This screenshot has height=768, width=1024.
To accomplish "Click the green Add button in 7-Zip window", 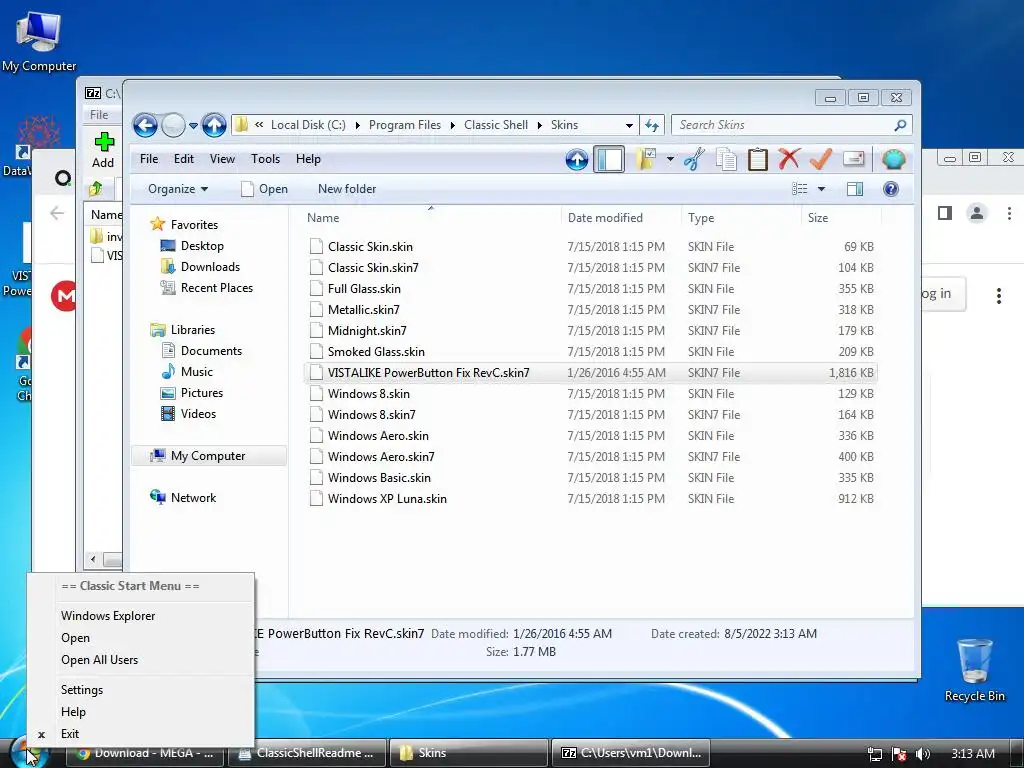I will pos(103,150).
